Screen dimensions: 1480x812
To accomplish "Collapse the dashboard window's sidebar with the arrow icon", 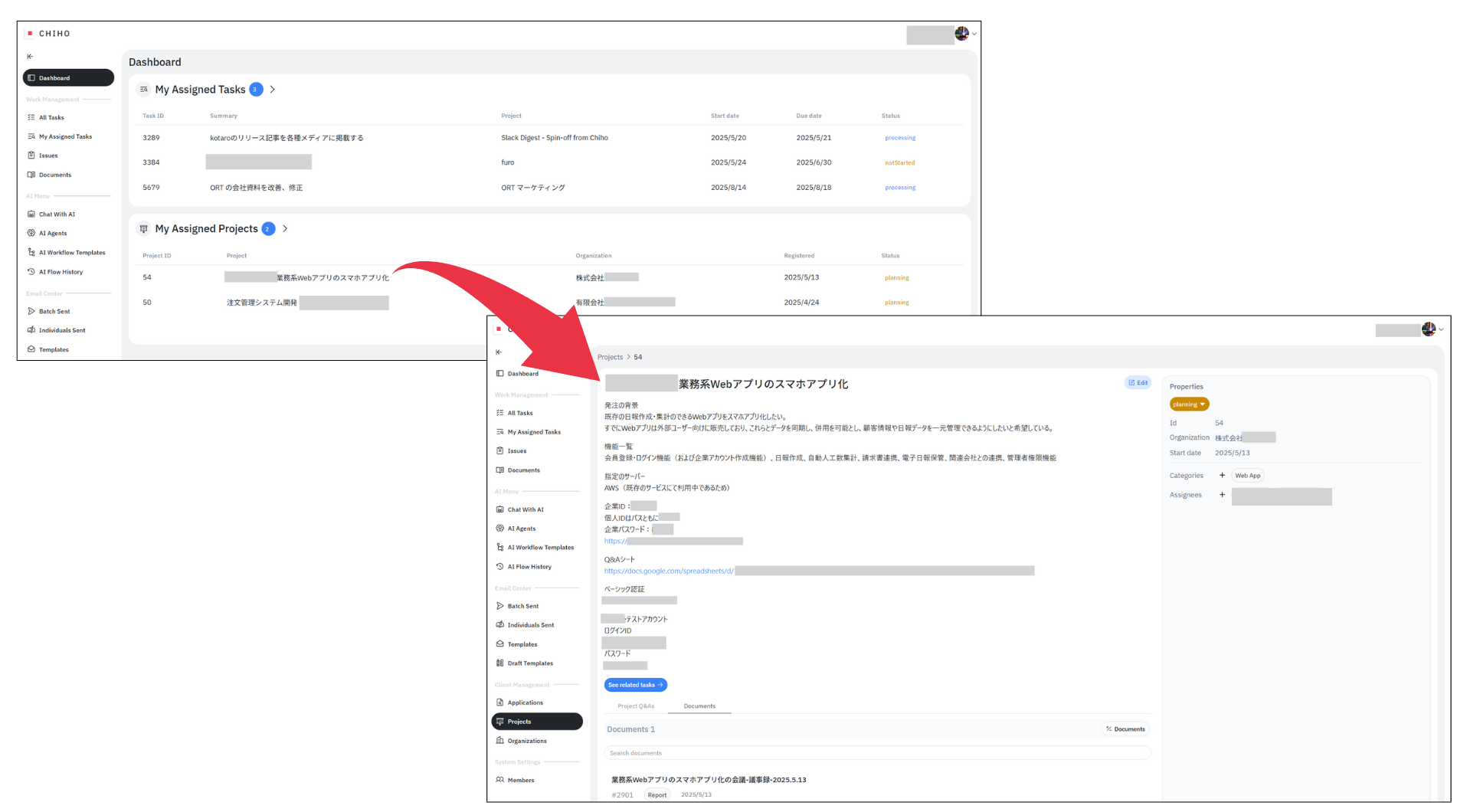I will coord(30,57).
